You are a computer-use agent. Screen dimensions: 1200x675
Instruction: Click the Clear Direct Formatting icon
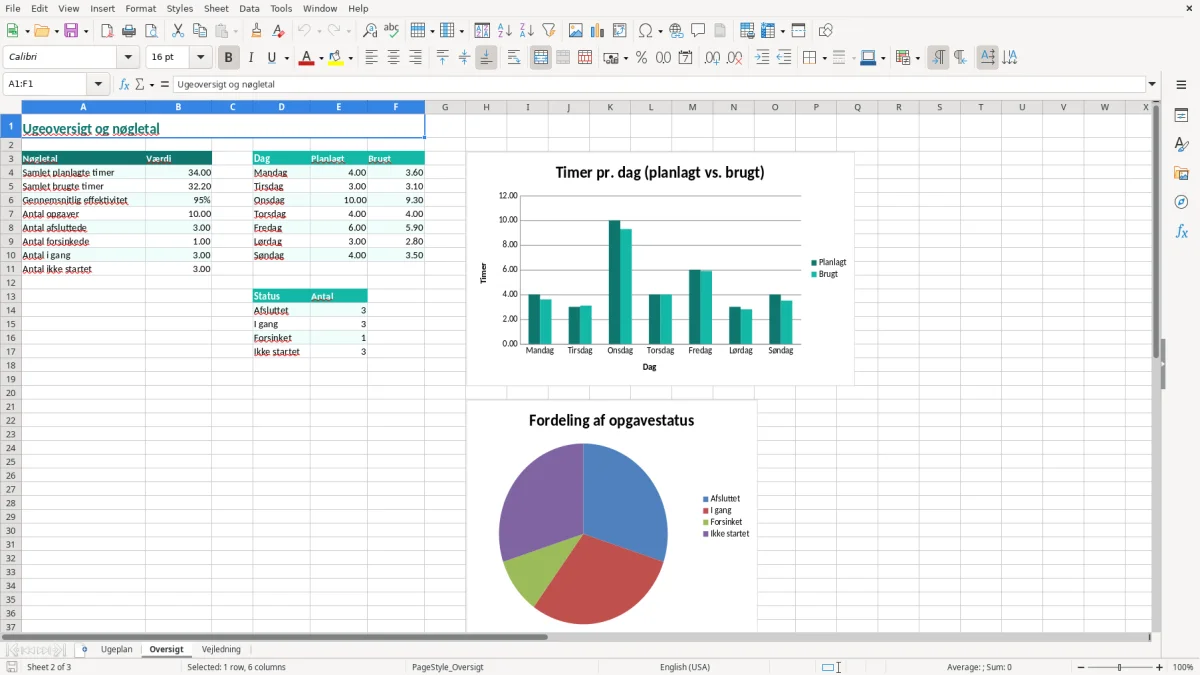coord(279,31)
